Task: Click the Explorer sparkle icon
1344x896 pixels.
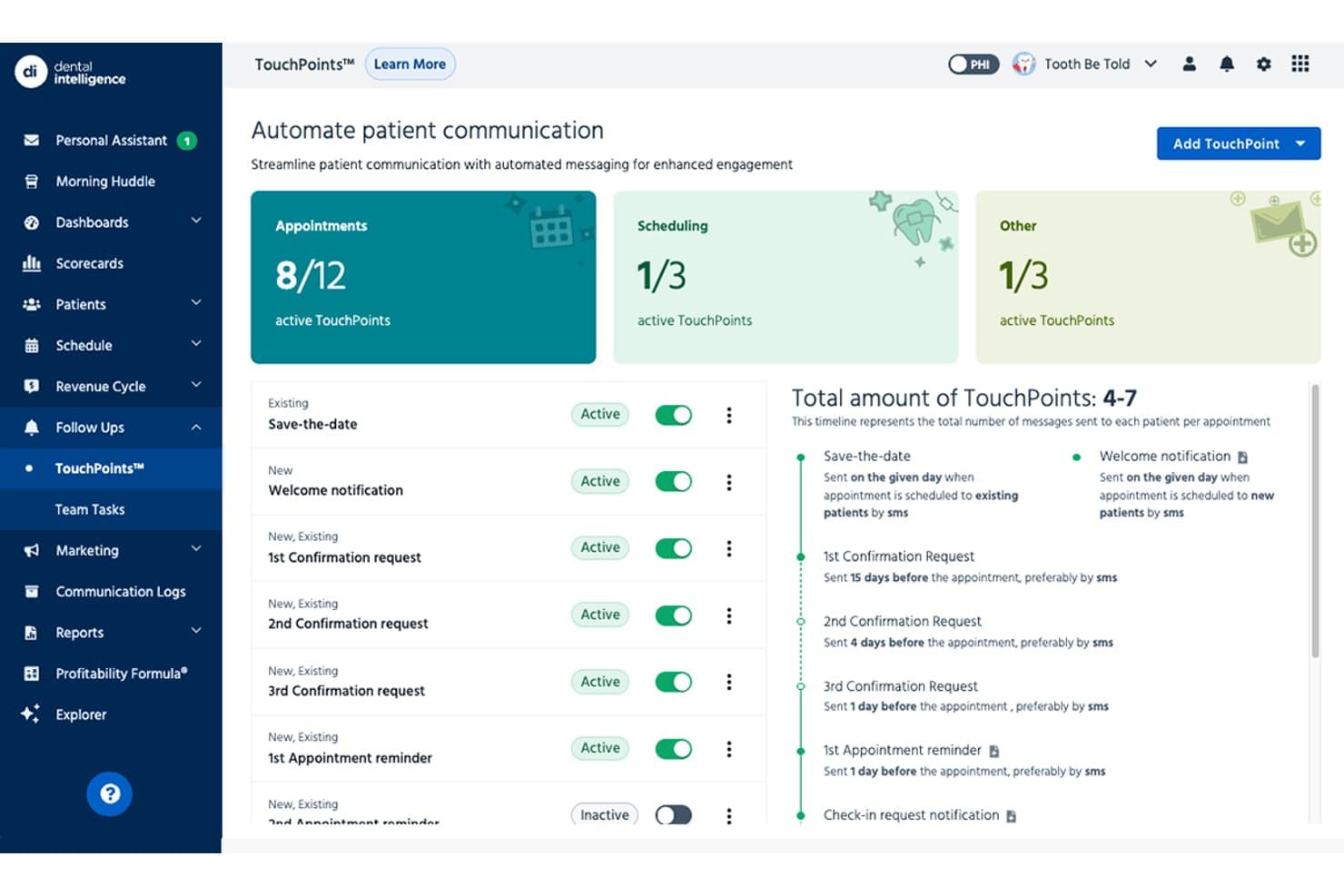Action: 30,714
